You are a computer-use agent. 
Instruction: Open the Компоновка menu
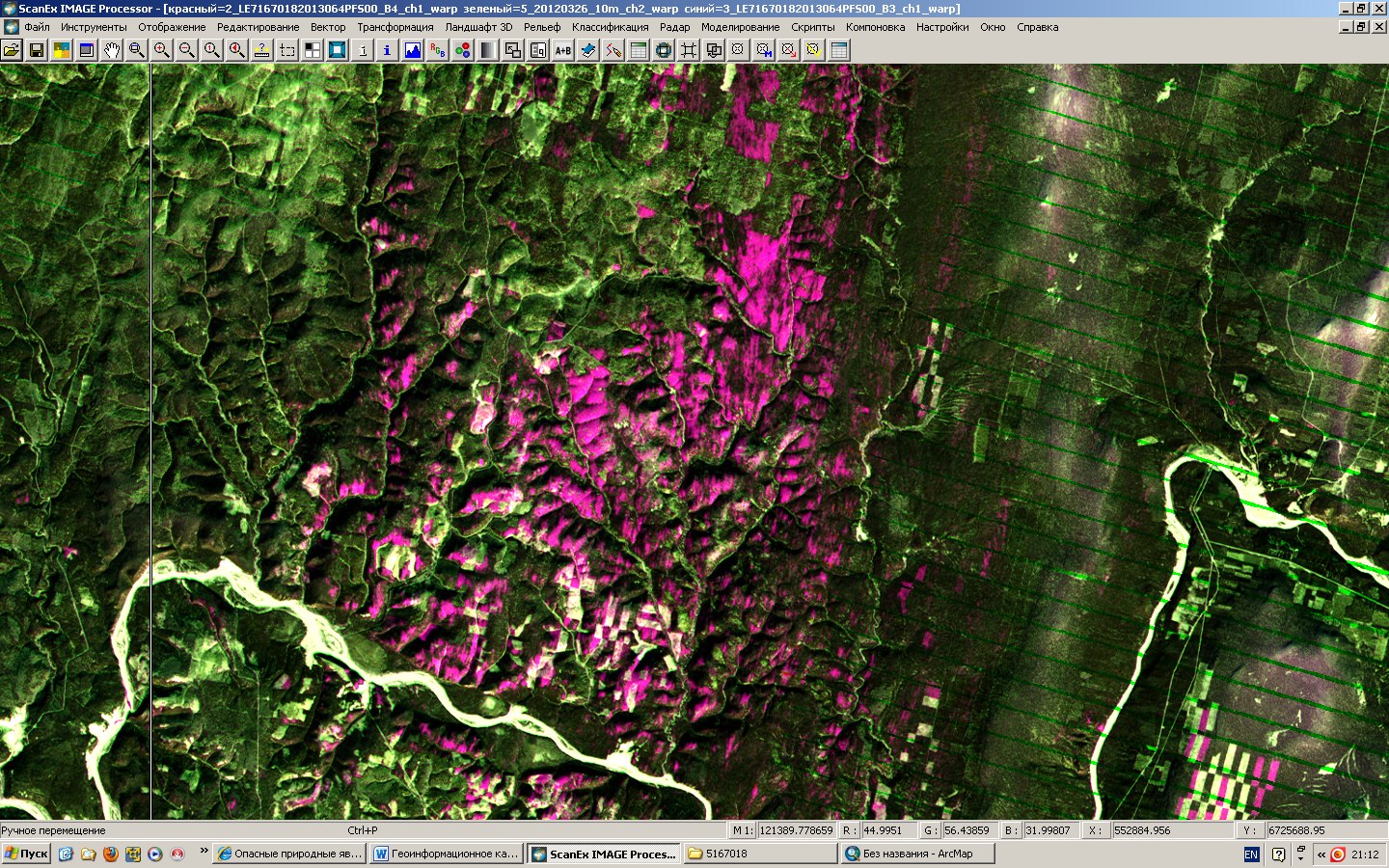click(876, 27)
